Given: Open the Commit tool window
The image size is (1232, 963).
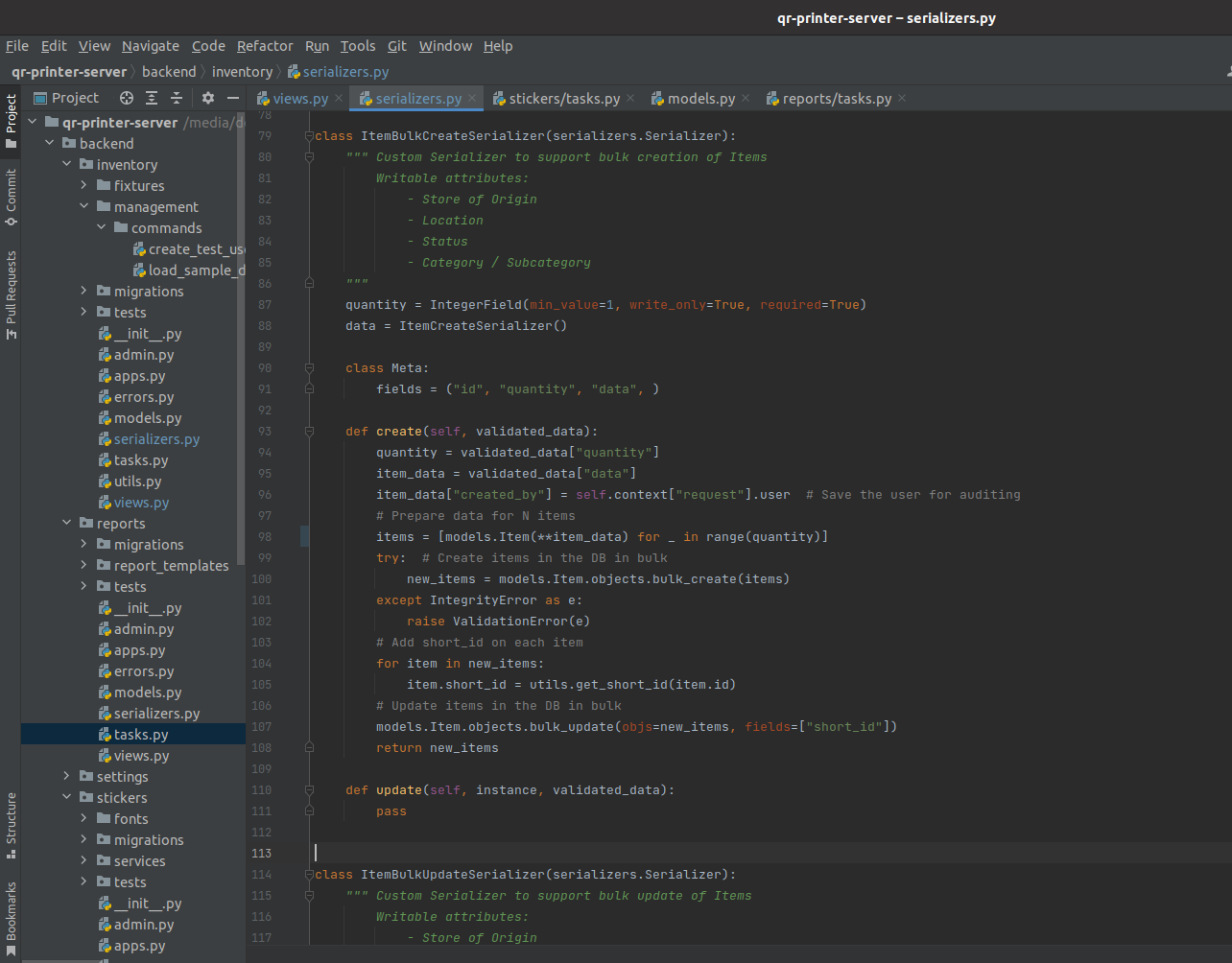Looking at the screenshot, I should pyautogui.click(x=11, y=197).
